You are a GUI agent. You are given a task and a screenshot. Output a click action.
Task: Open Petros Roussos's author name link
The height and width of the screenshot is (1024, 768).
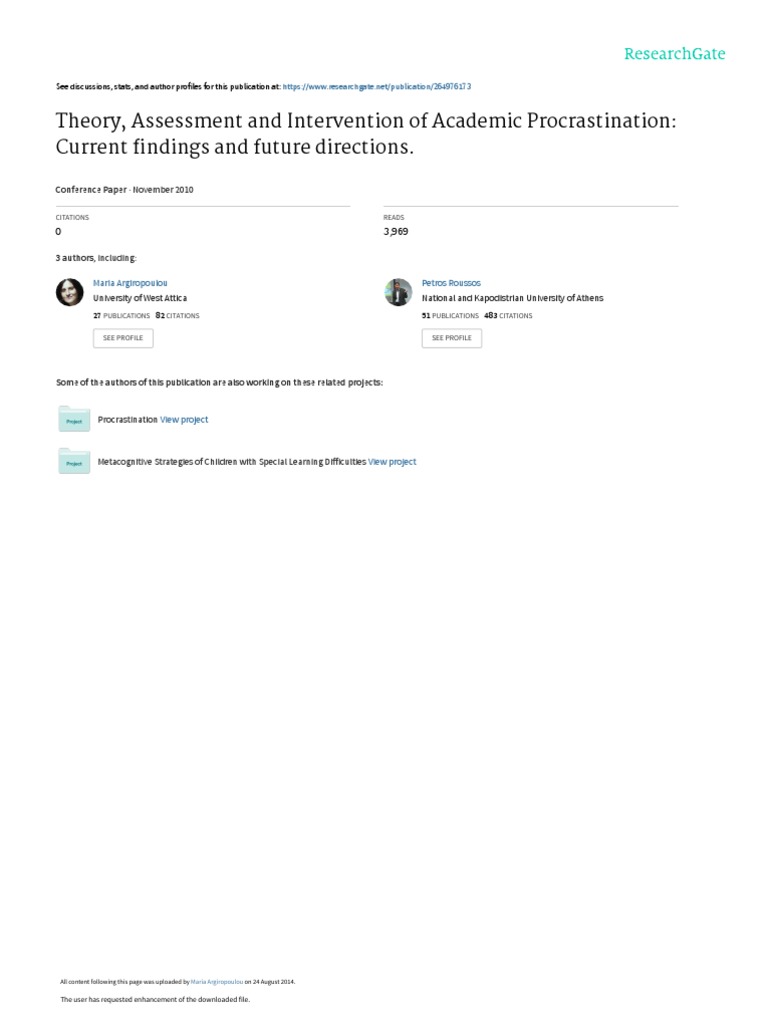point(451,283)
